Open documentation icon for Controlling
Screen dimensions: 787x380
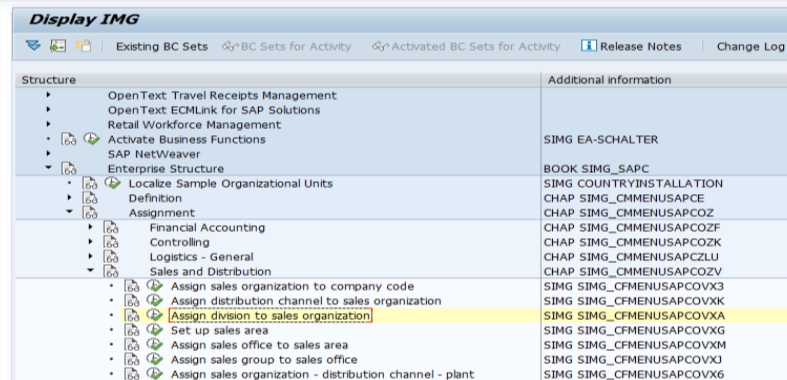[x=111, y=242]
